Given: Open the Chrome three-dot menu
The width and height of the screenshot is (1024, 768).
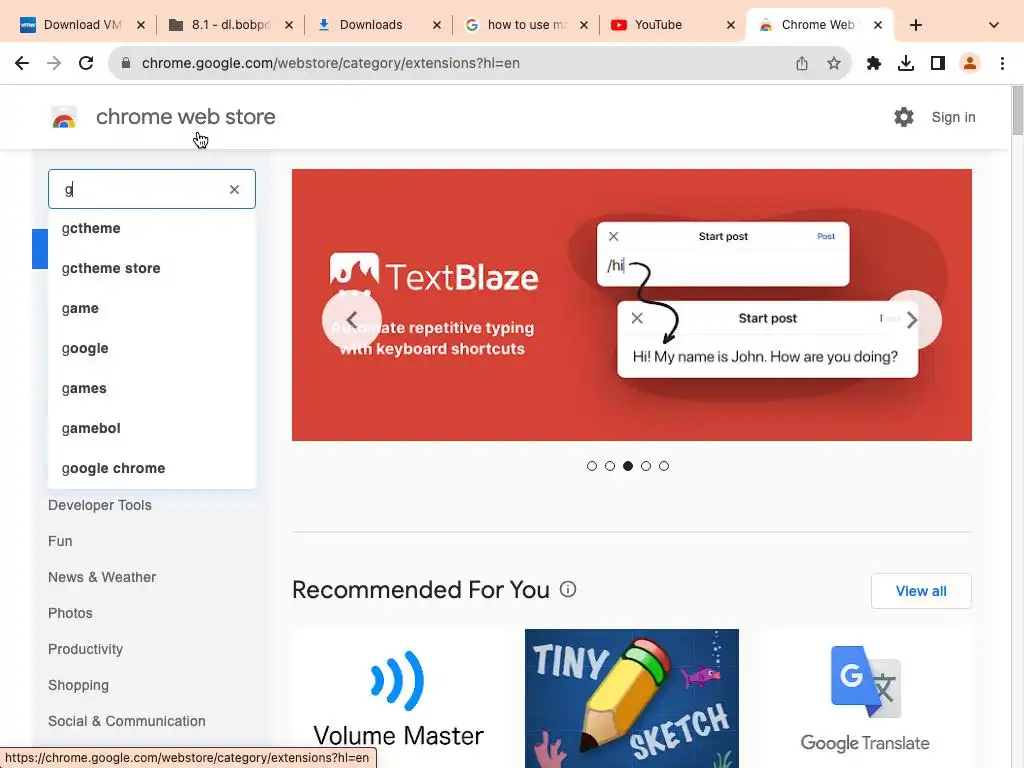Looking at the screenshot, I should (1002, 63).
